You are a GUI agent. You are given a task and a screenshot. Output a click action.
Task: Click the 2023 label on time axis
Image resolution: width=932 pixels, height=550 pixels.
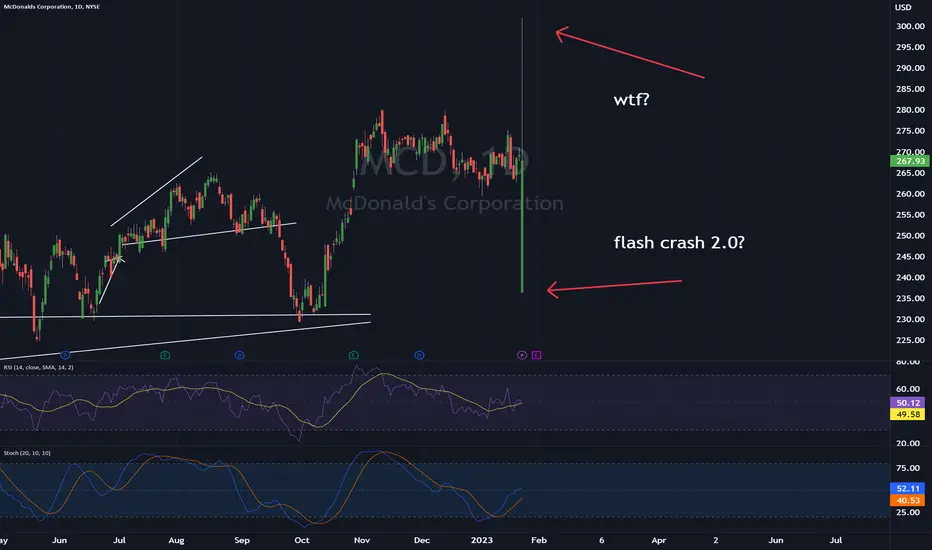pyautogui.click(x=481, y=540)
